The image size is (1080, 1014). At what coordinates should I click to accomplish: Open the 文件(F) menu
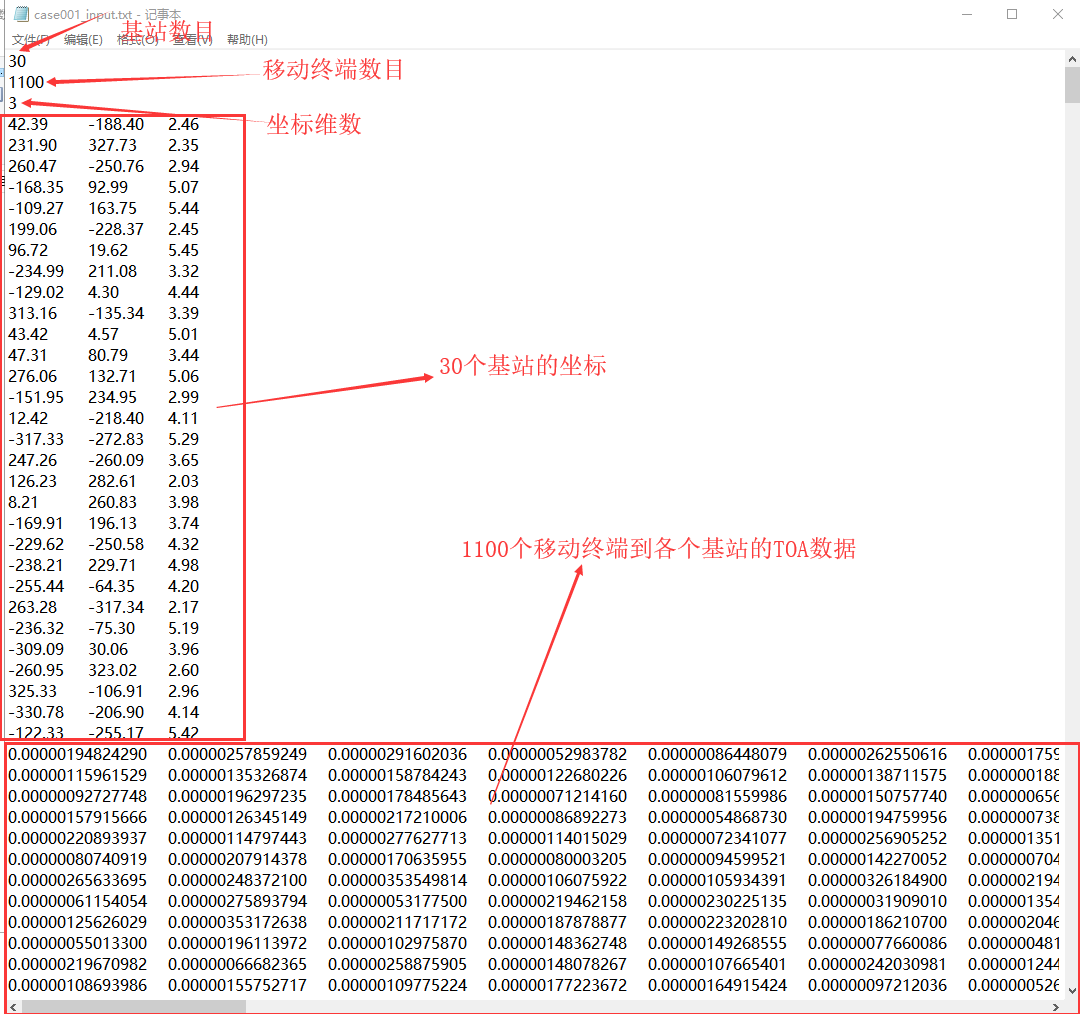pos(31,40)
